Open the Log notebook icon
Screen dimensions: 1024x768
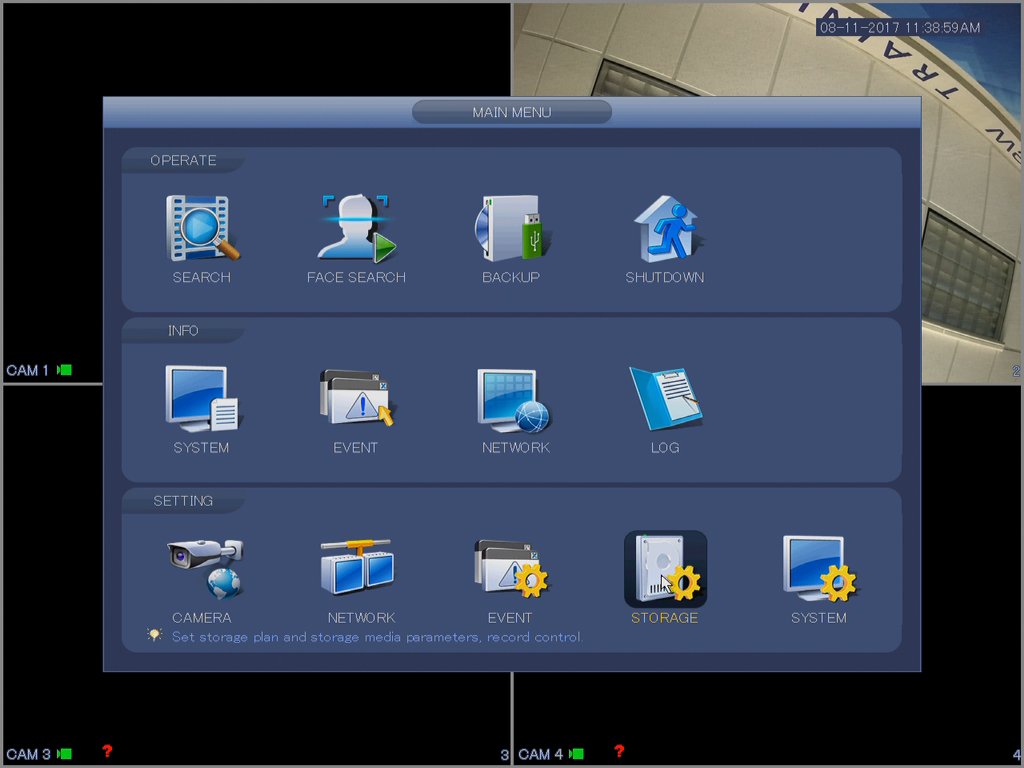(x=665, y=399)
